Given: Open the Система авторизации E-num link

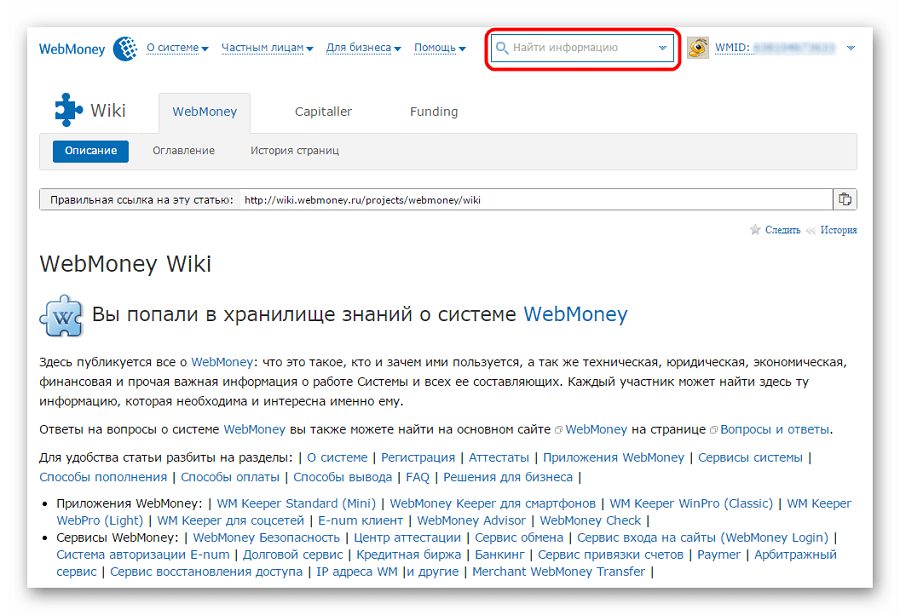Looking at the screenshot, I should 142,555.
